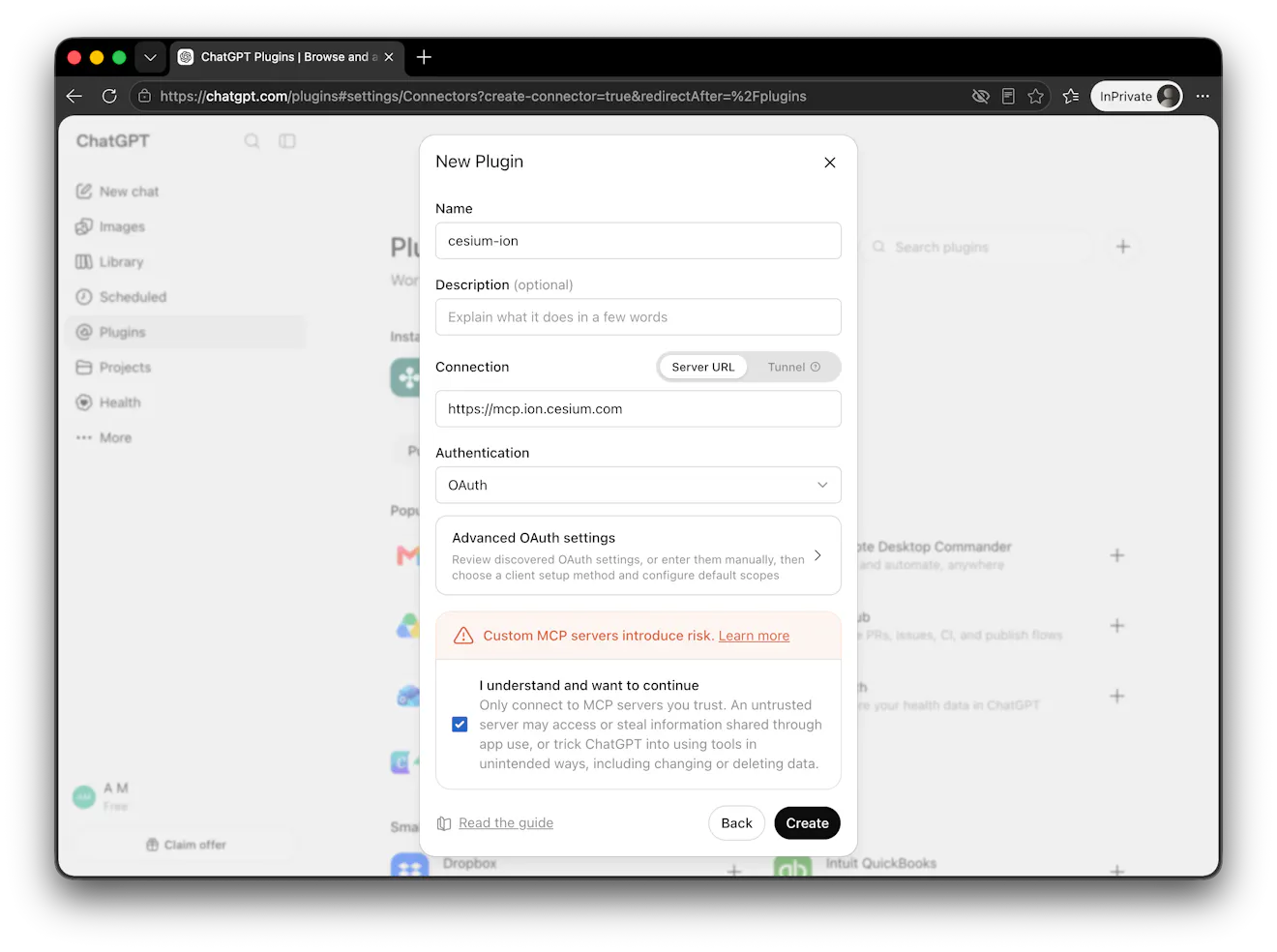
Task: Open the Learn more link
Action: [754, 636]
